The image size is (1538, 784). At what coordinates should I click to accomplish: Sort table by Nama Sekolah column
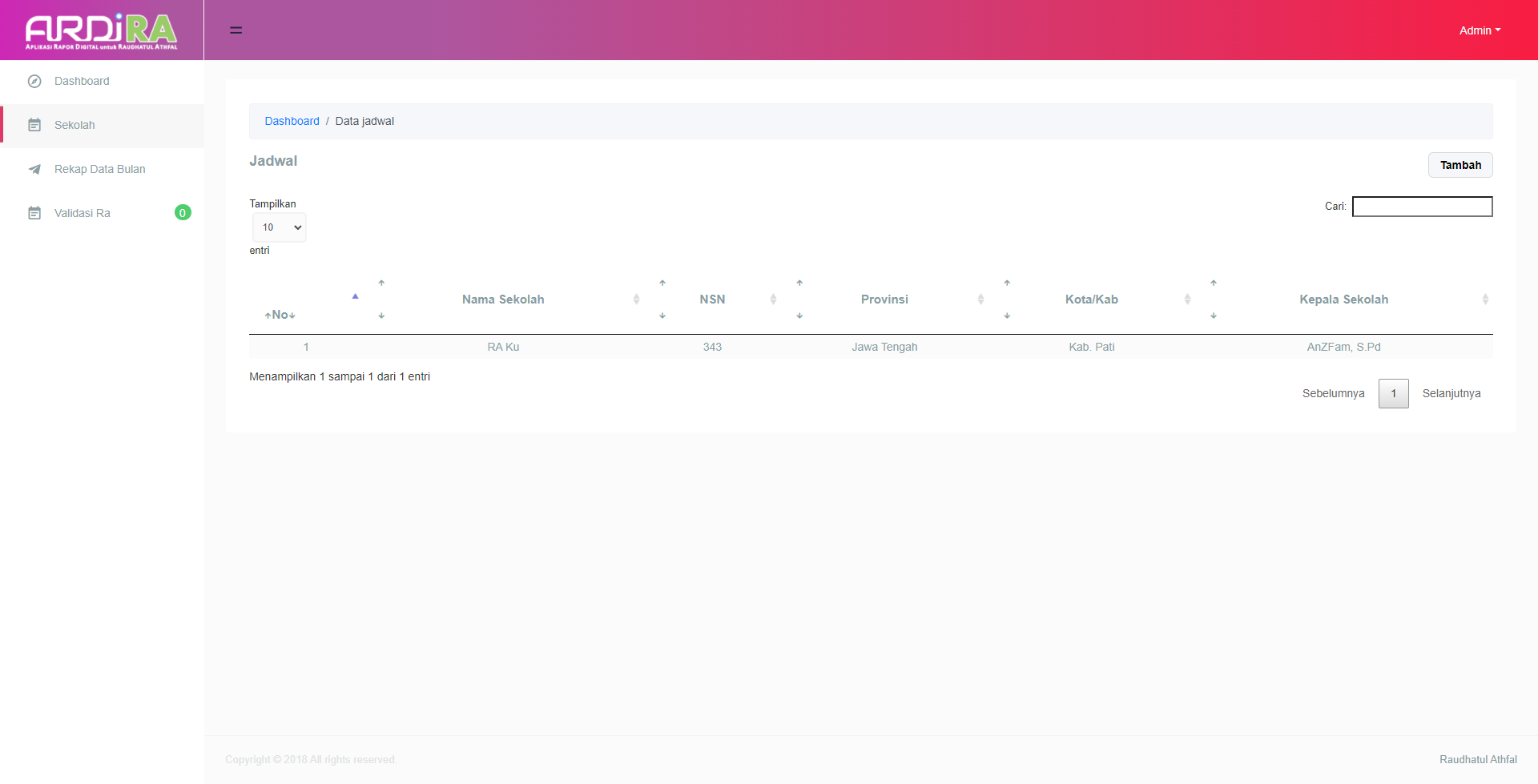pos(503,300)
